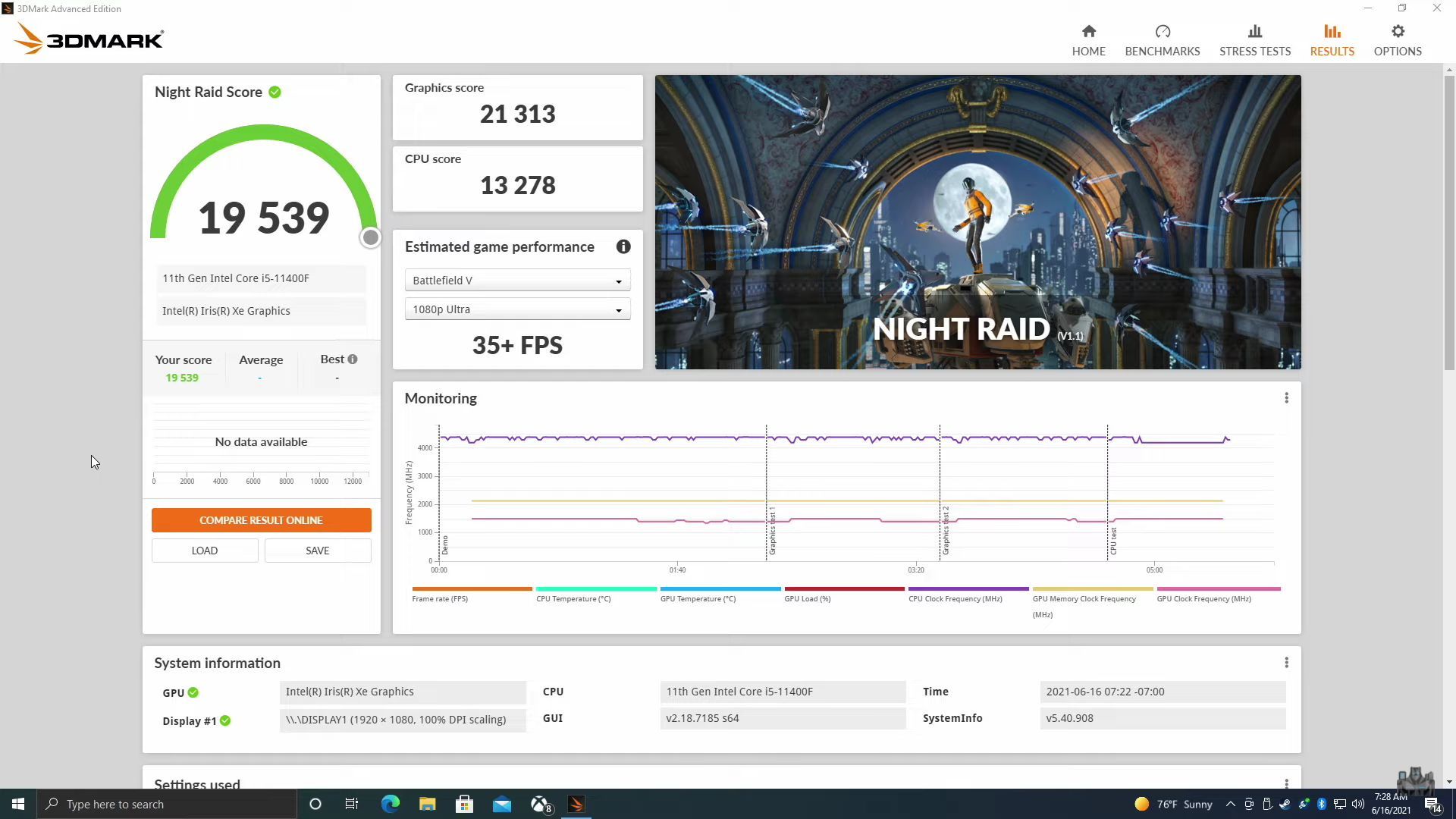This screenshot has height=819, width=1456.
Task: Open the network tray icon
Action: (1340, 804)
